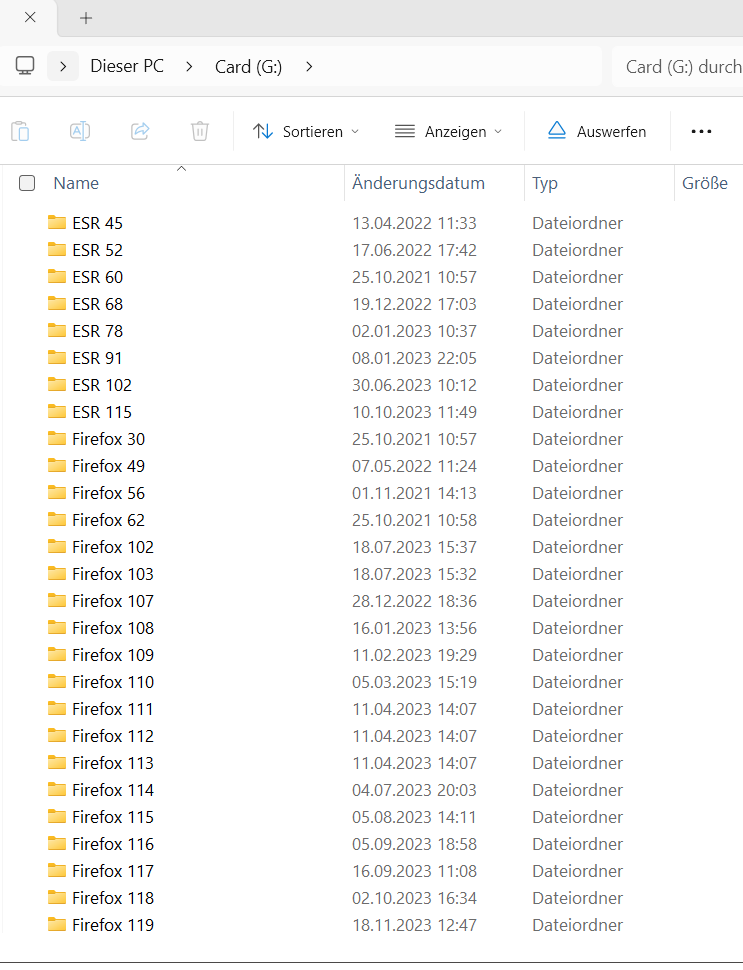Click the Firefox 115 folder name
Screen dimensions: 743x970
point(113,817)
